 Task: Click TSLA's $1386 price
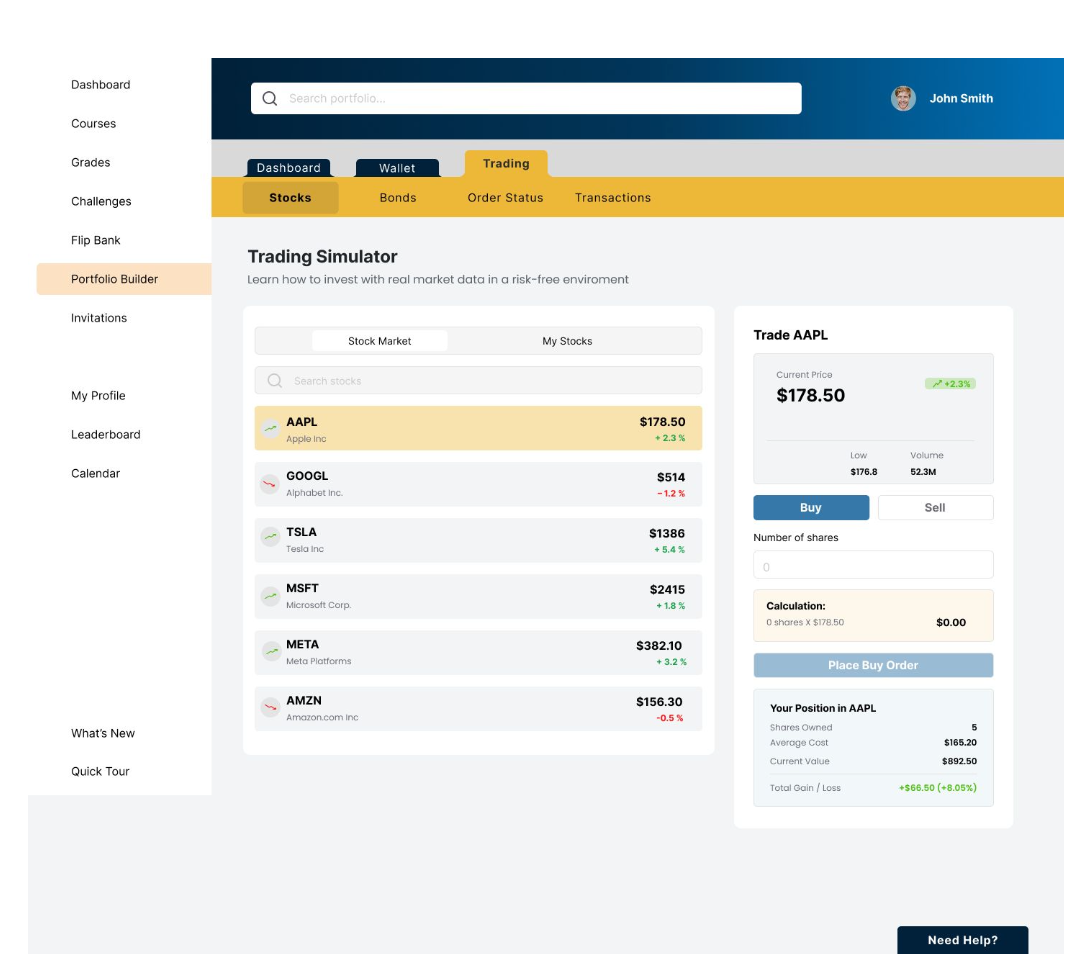pos(667,534)
